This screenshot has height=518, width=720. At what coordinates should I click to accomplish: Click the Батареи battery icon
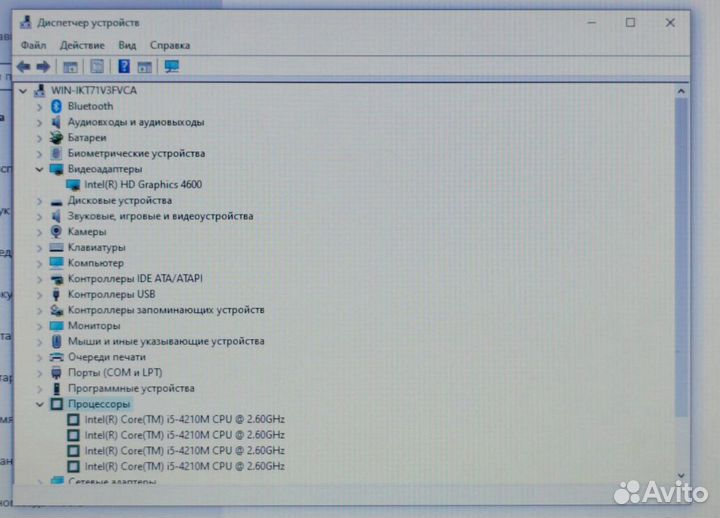pos(56,138)
